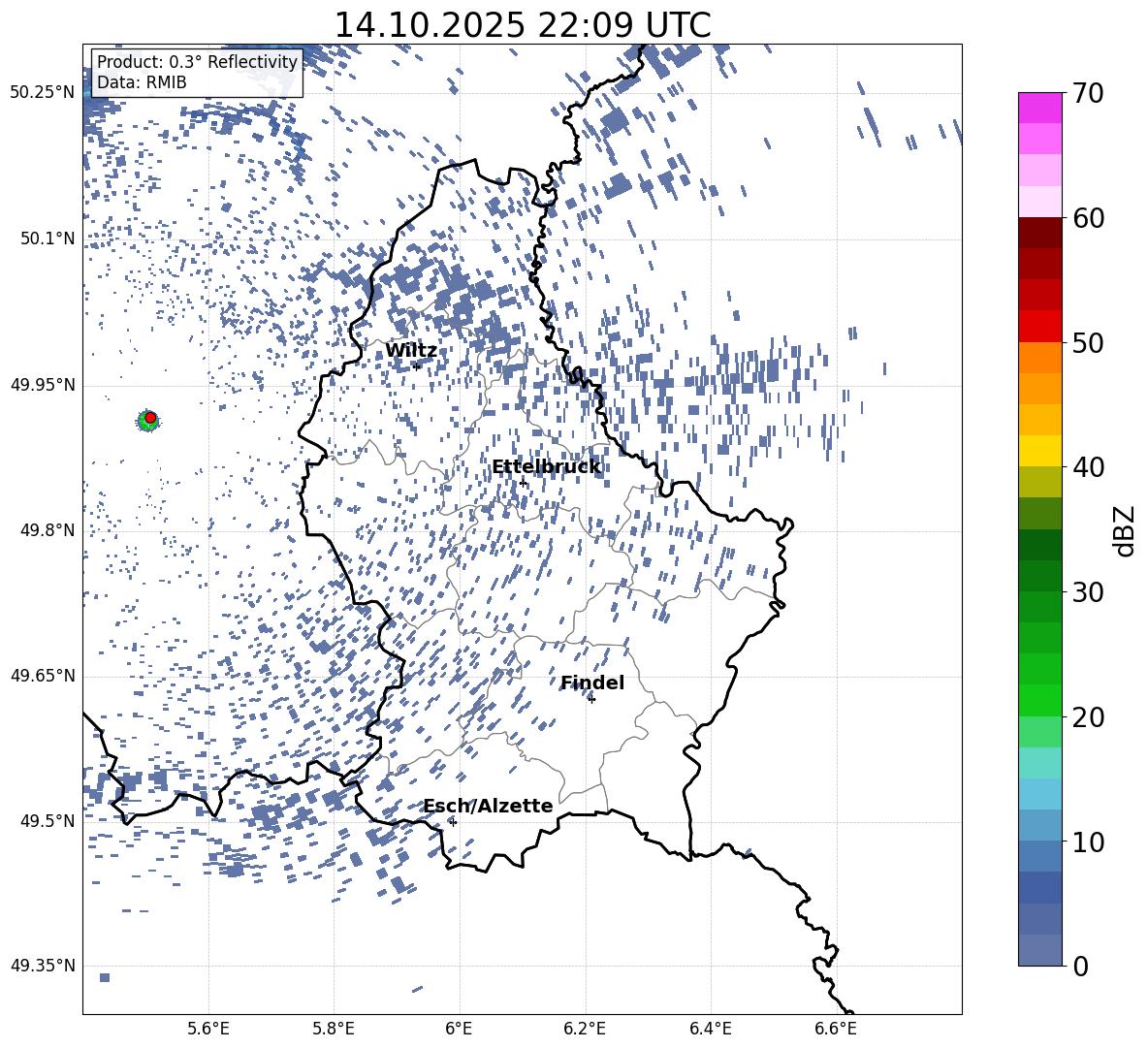Click the cross marker below Findel label
The image size is (1148, 1048).
pos(591,699)
